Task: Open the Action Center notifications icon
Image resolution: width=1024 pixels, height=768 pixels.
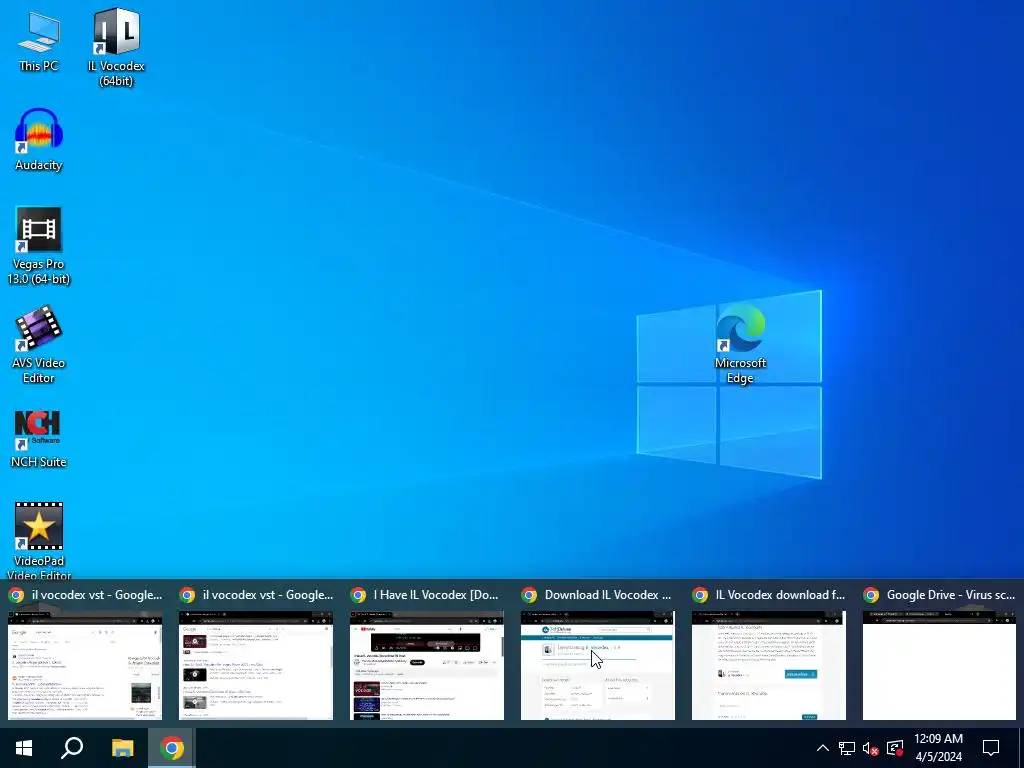Action: (991, 748)
